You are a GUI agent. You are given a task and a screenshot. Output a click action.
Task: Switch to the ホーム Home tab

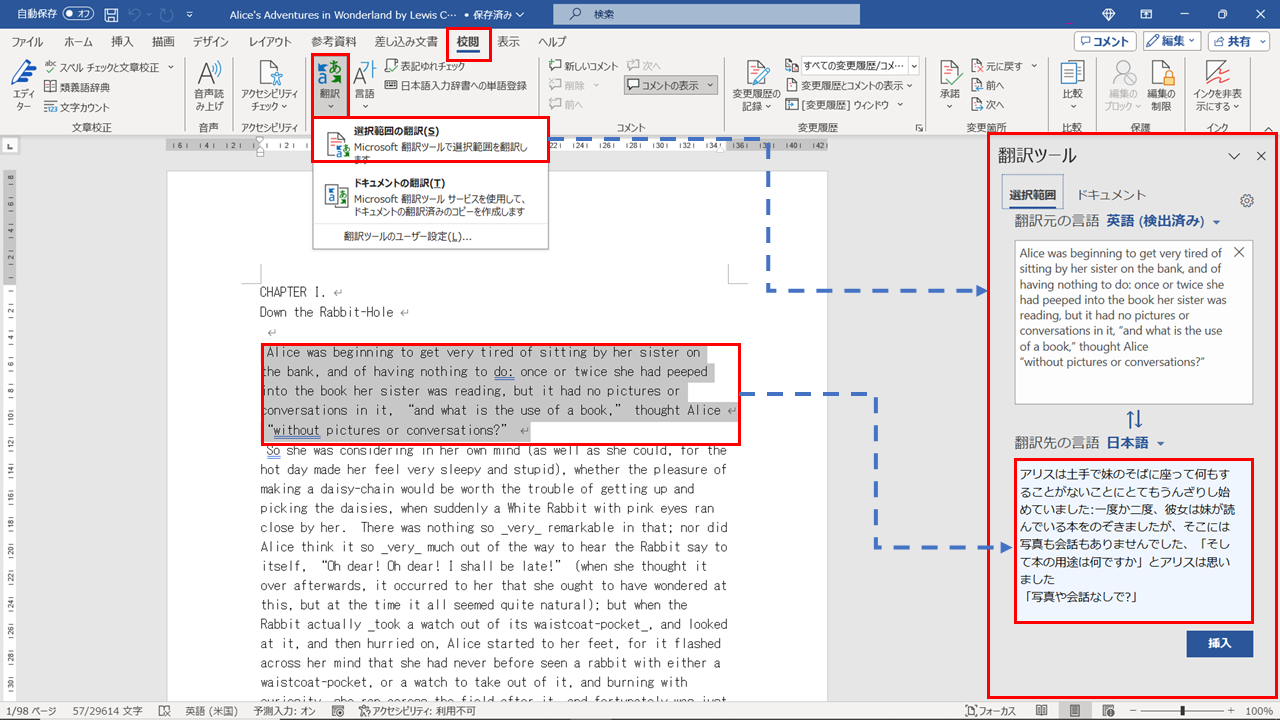(x=78, y=42)
